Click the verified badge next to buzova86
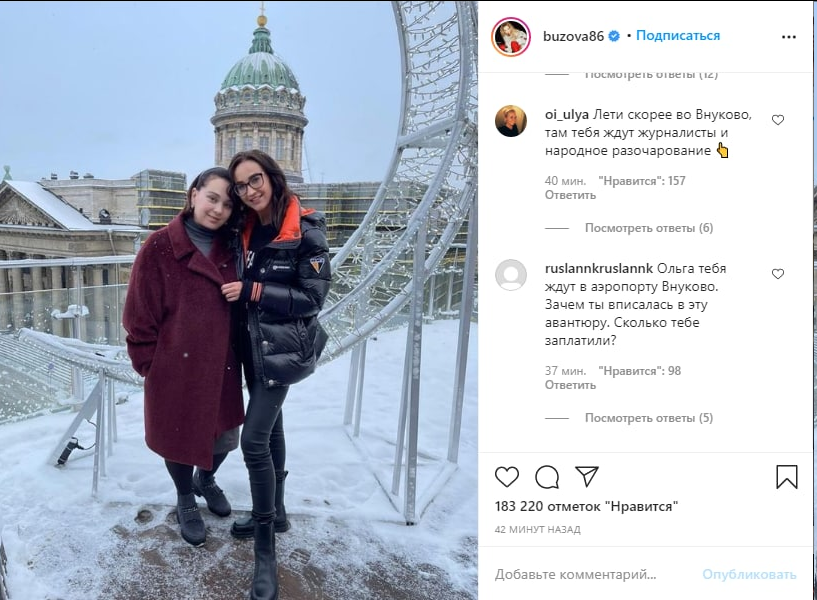The height and width of the screenshot is (600, 817). click(614, 36)
